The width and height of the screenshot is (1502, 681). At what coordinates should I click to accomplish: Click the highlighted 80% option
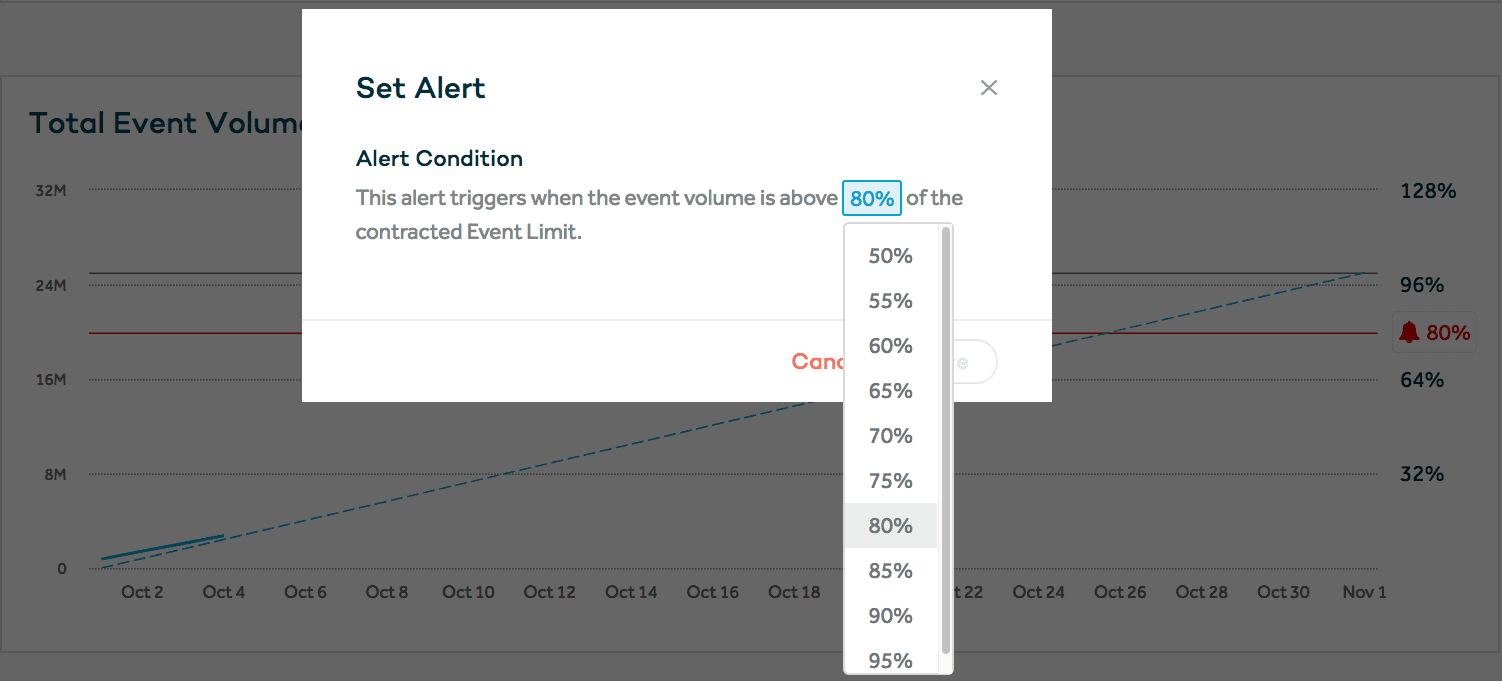889,525
